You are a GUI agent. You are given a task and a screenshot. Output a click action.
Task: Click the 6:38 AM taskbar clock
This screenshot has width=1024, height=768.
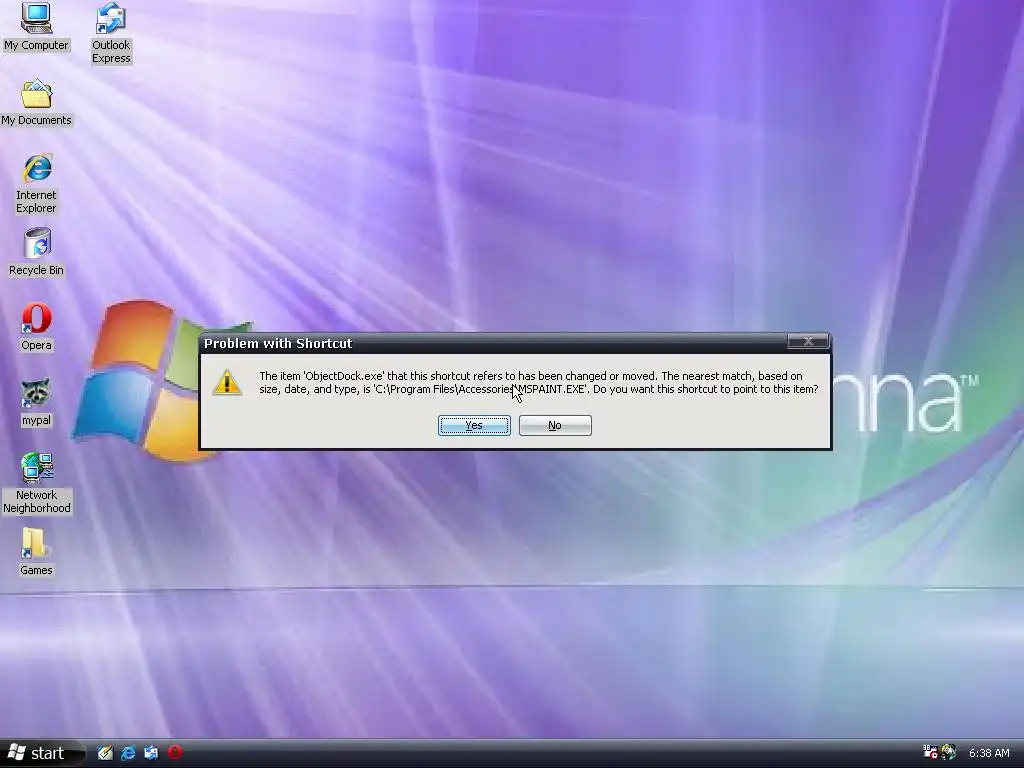pyautogui.click(x=989, y=753)
